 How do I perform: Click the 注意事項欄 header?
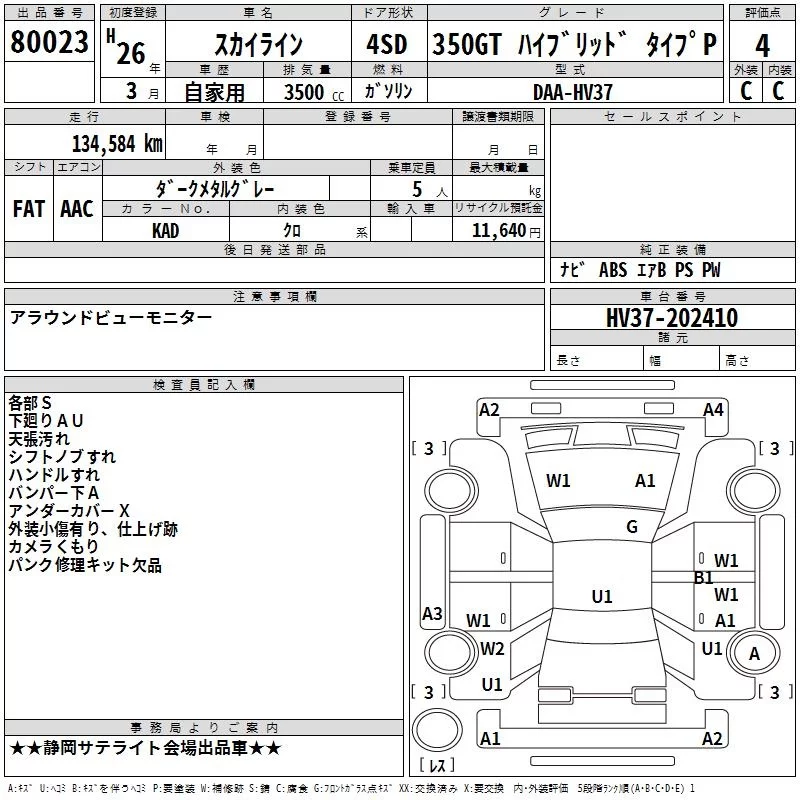[x=274, y=296]
